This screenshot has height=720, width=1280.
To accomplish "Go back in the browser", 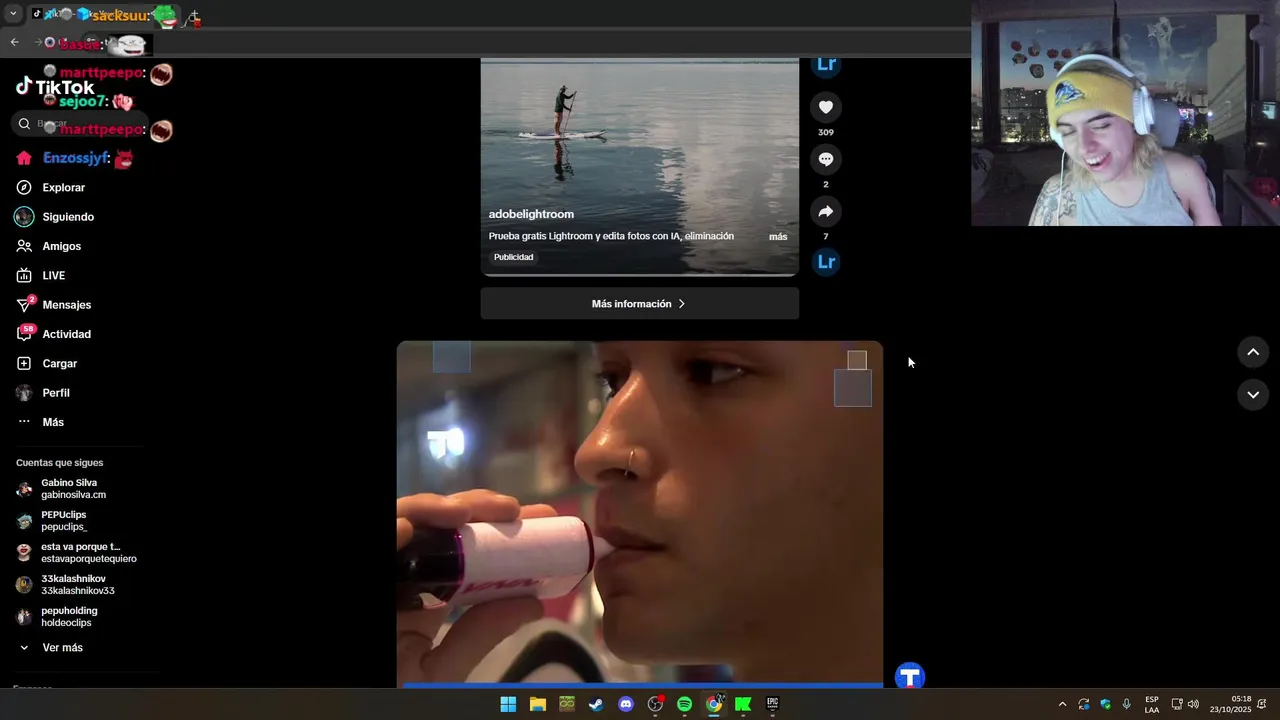I will pos(14,42).
